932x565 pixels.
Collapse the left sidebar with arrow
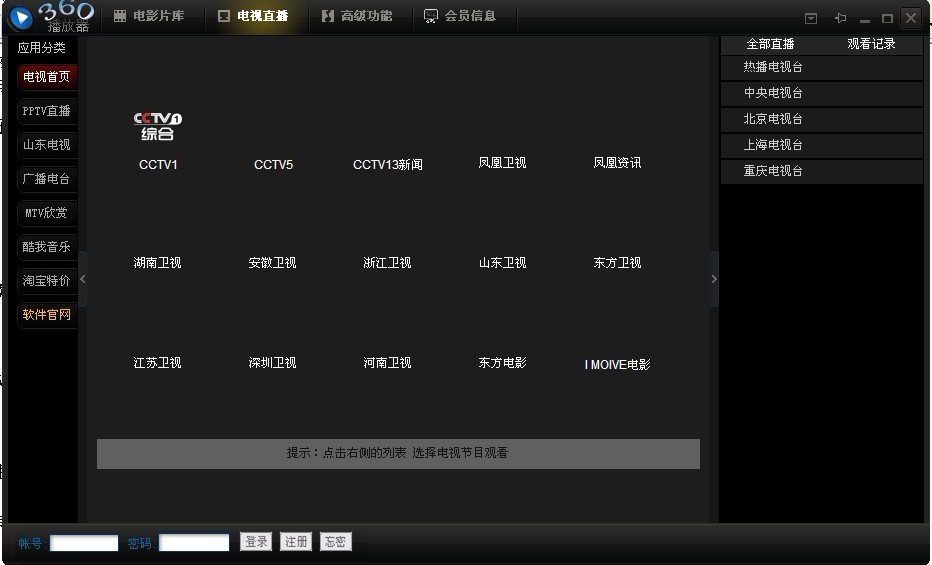pos(83,279)
